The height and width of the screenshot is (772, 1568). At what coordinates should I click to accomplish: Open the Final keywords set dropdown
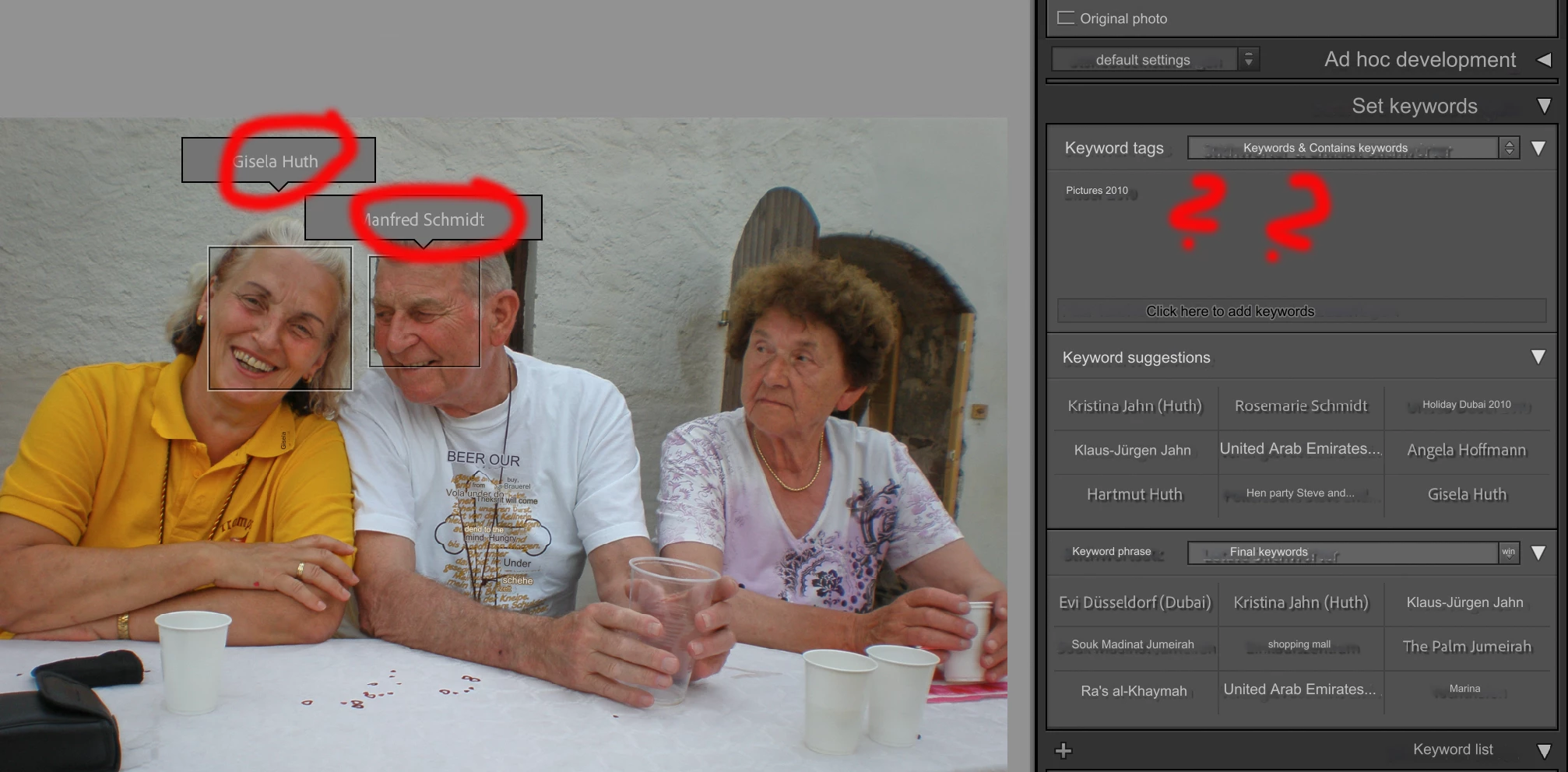click(1353, 553)
